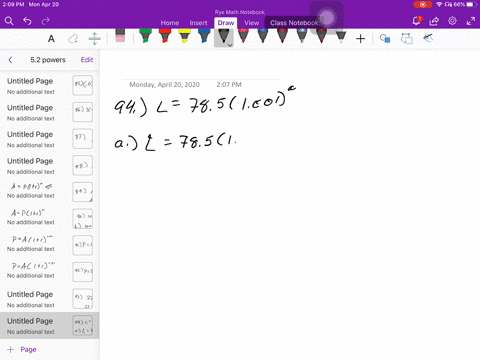Viewport: 480px width, 360px height.
Task: Tap the page time '2:07 PM'
Action: point(229,85)
